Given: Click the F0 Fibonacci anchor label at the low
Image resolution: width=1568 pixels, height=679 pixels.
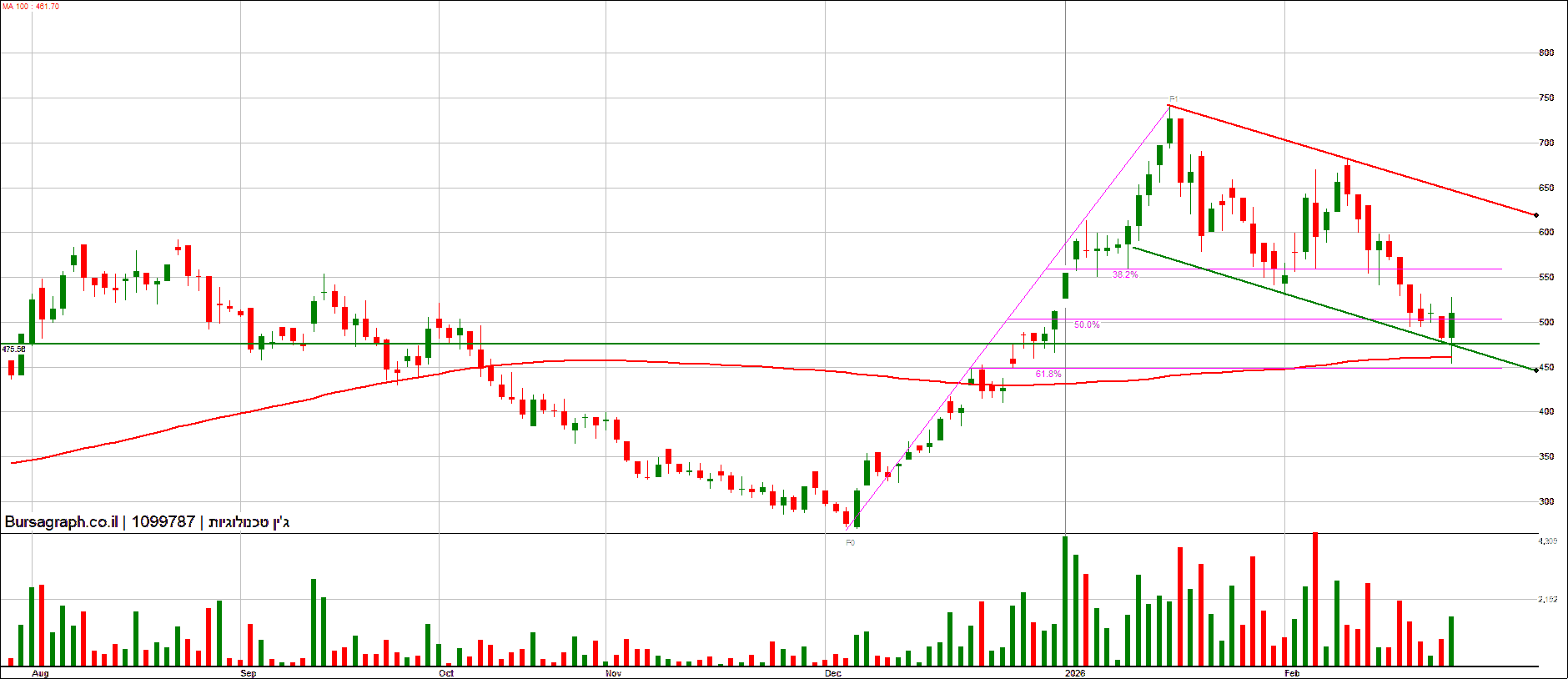Looking at the screenshot, I should [851, 542].
